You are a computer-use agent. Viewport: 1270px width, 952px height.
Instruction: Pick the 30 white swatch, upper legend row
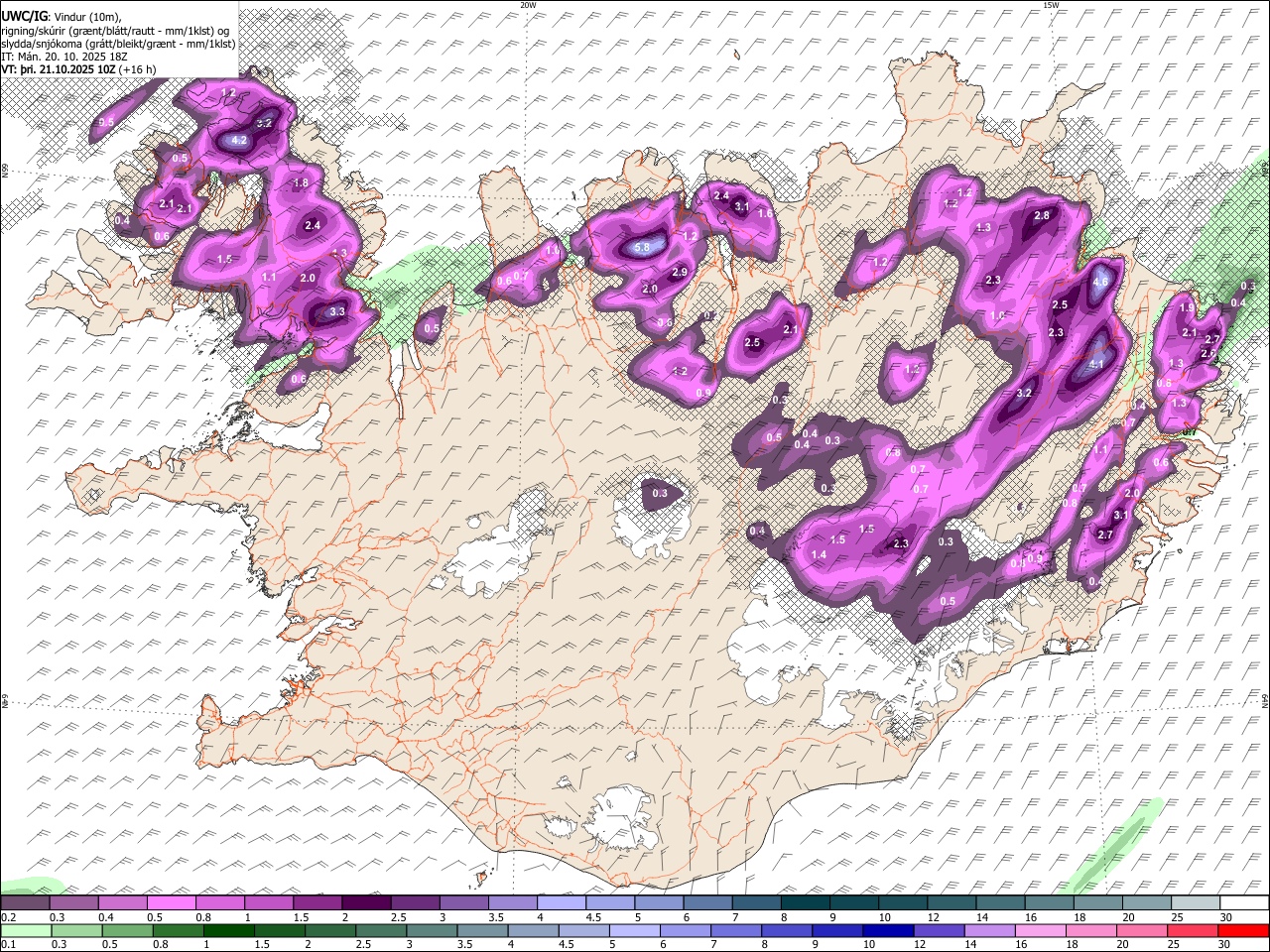pos(1244,903)
